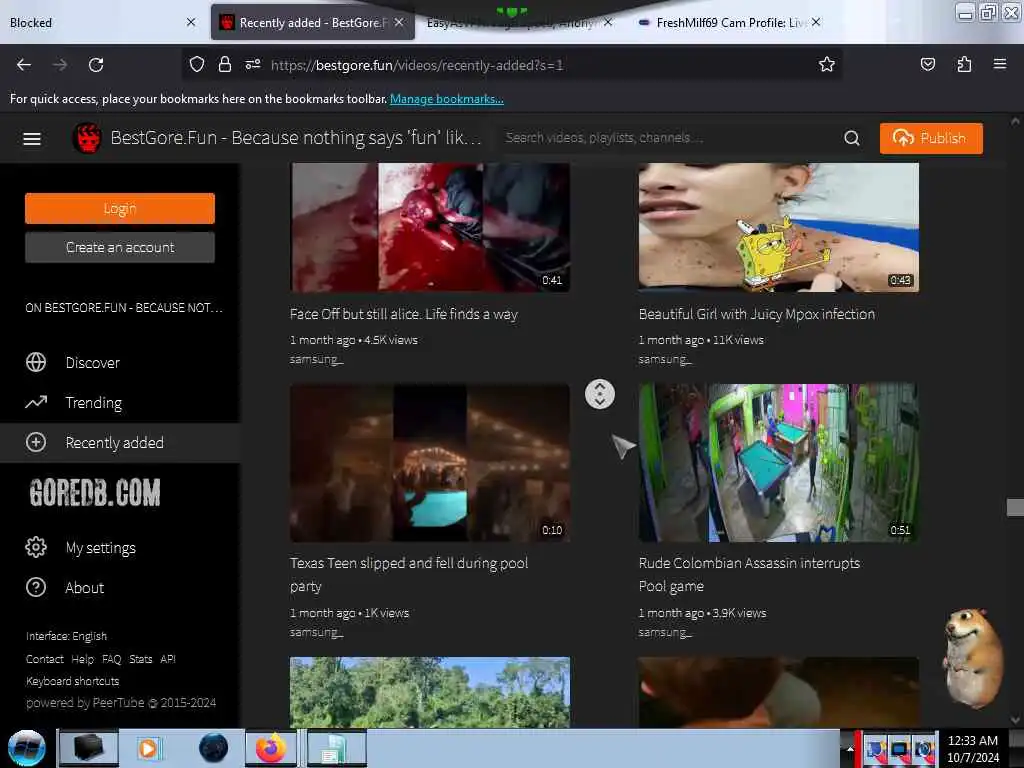Click the About question mark icon

tap(36, 587)
